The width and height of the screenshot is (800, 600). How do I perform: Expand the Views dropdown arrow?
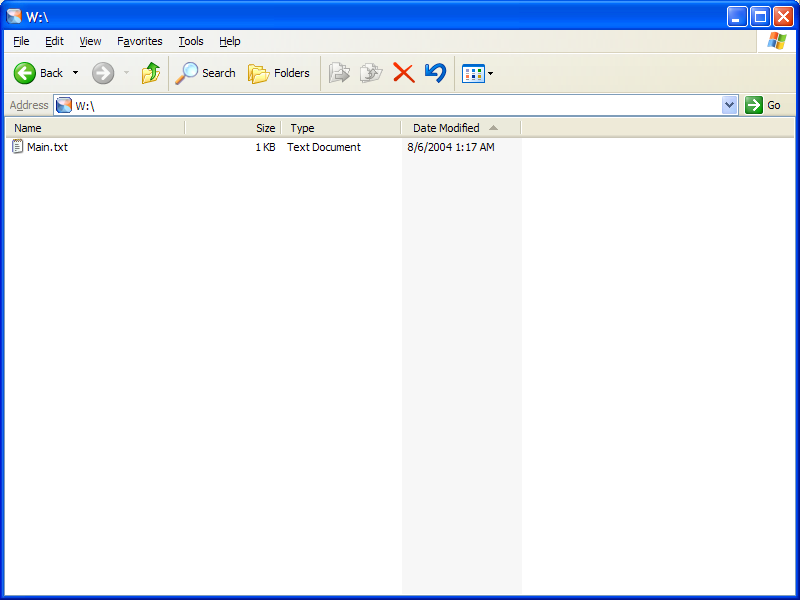pyautogui.click(x=491, y=73)
